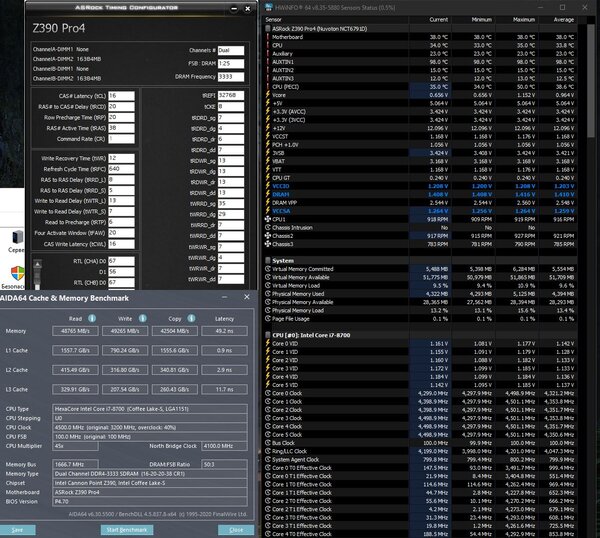Click the Write info icon in AIDA64
This screenshot has width=600, height=538.
[x=142, y=318]
